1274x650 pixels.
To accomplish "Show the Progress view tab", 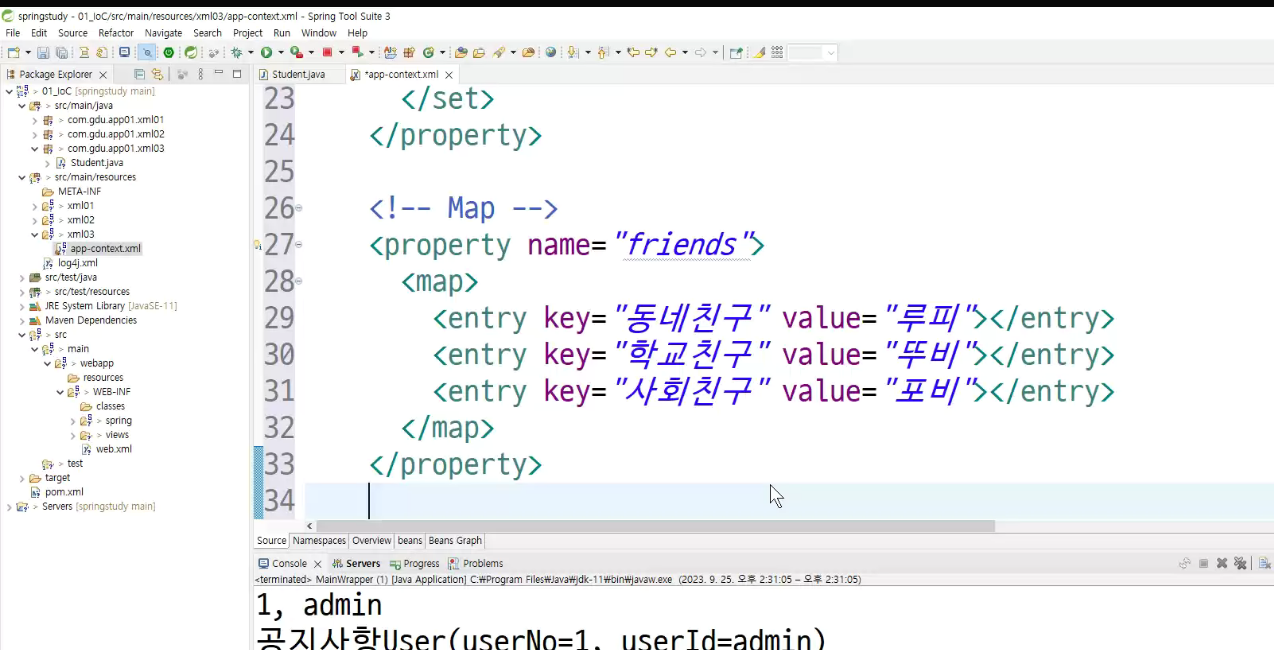I will 414,564.
